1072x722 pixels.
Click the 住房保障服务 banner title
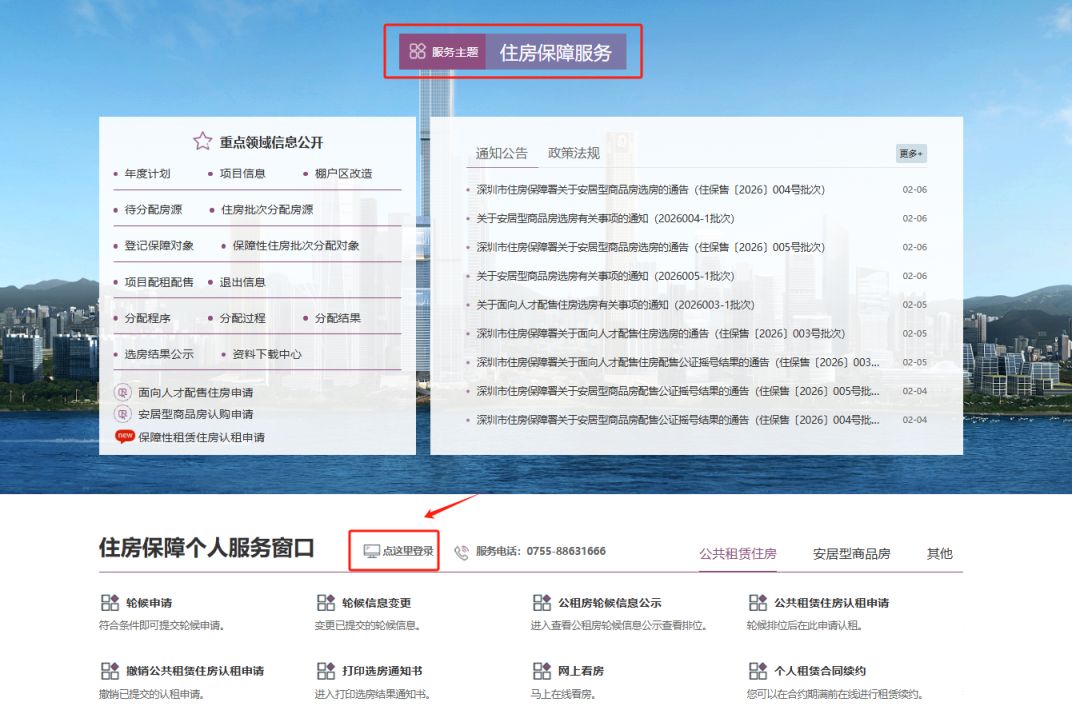point(555,52)
